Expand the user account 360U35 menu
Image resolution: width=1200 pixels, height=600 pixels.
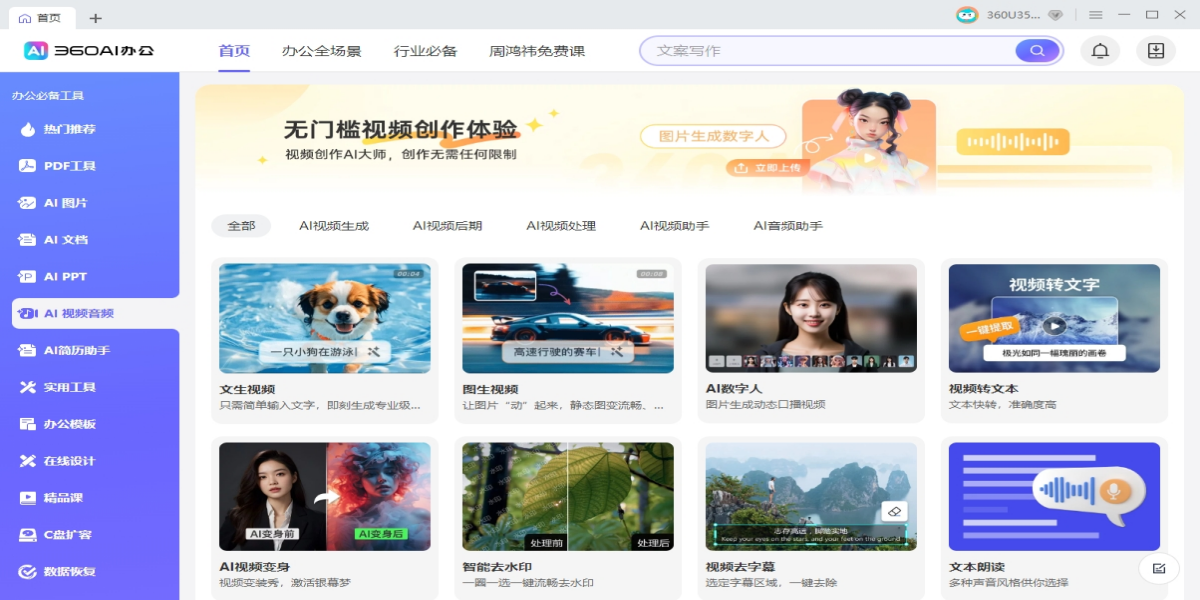tap(1012, 15)
